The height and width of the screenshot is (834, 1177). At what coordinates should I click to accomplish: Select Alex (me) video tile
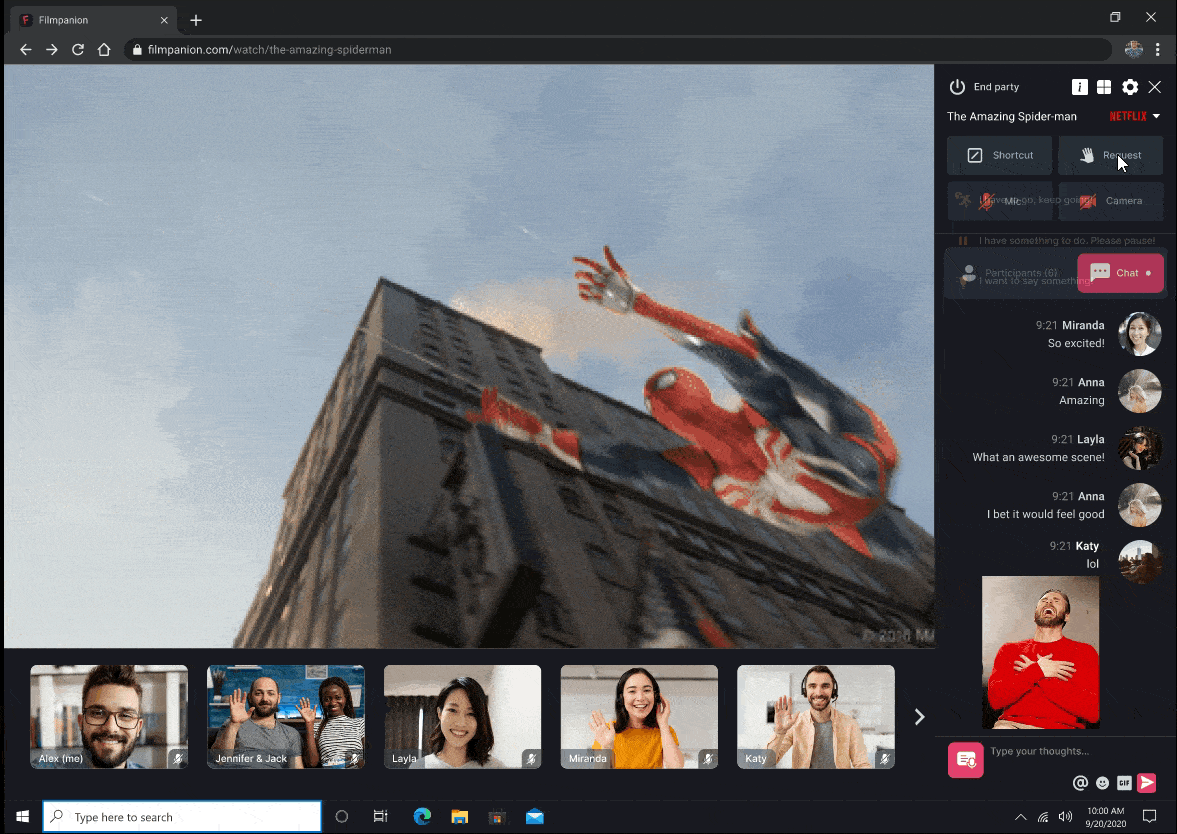pyautogui.click(x=109, y=717)
